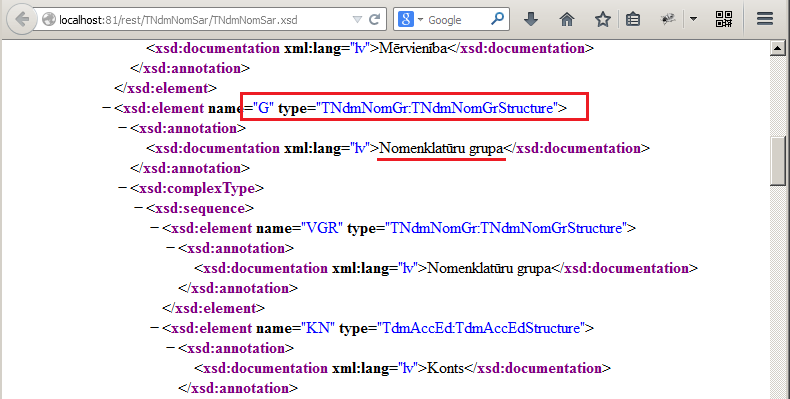Screen dimensions: 790x399
Task: Collapse the xsd:complexType node
Action: point(122,188)
